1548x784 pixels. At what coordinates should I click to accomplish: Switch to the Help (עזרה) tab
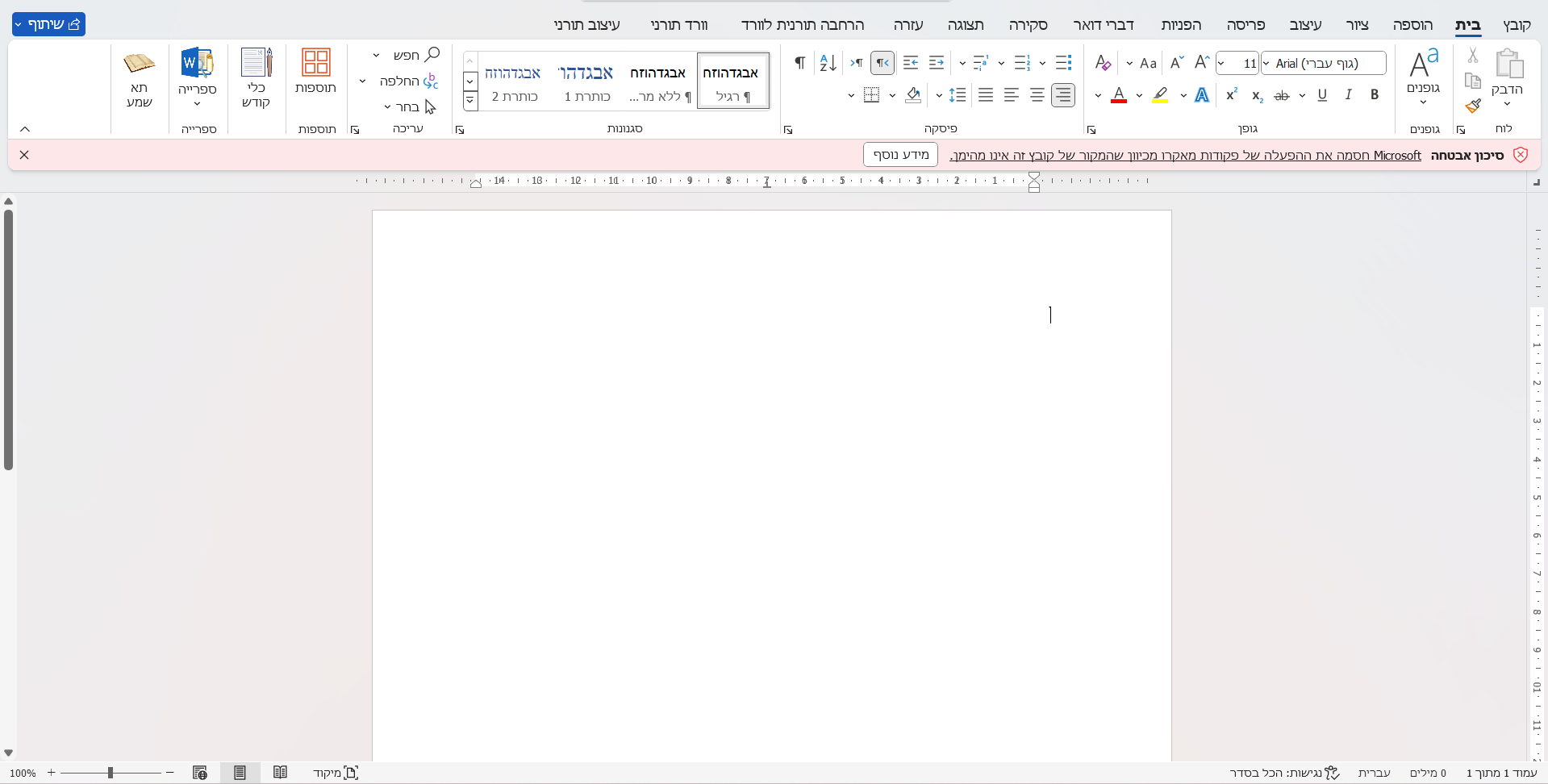pyautogui.click(x=908, y=25)
